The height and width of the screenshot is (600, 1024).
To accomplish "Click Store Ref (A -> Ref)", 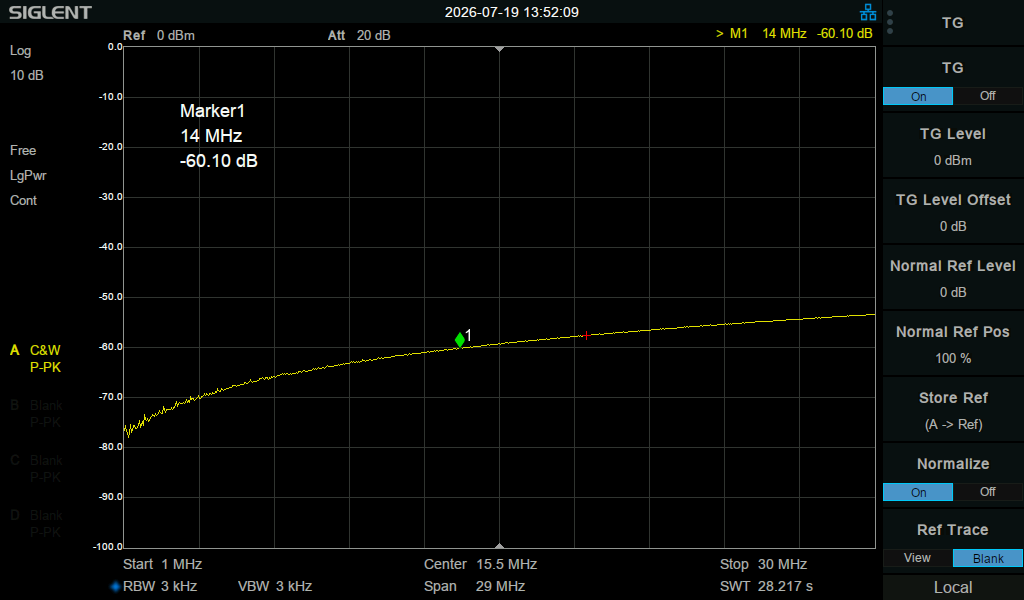I will (x=953, y=410).
